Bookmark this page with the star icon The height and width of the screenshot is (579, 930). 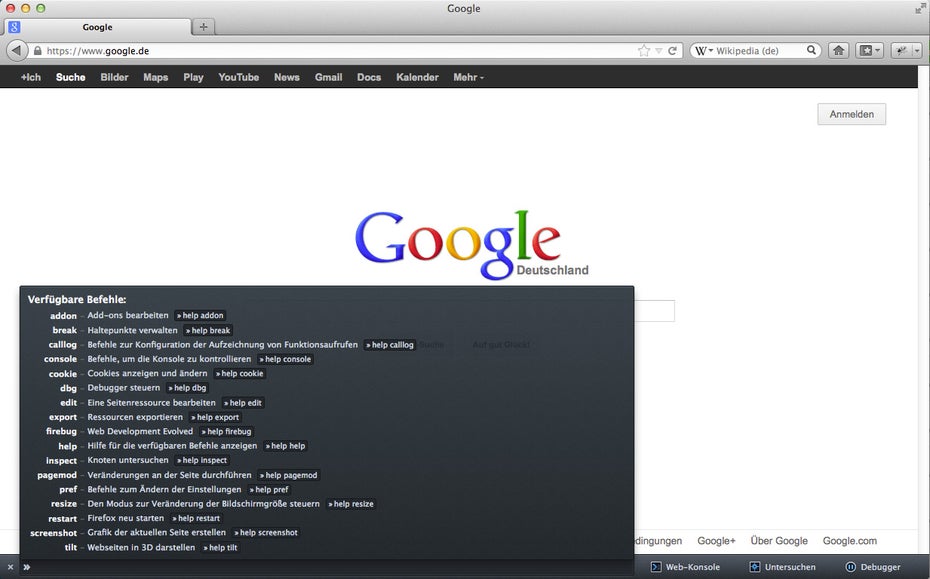click(644, 50)
